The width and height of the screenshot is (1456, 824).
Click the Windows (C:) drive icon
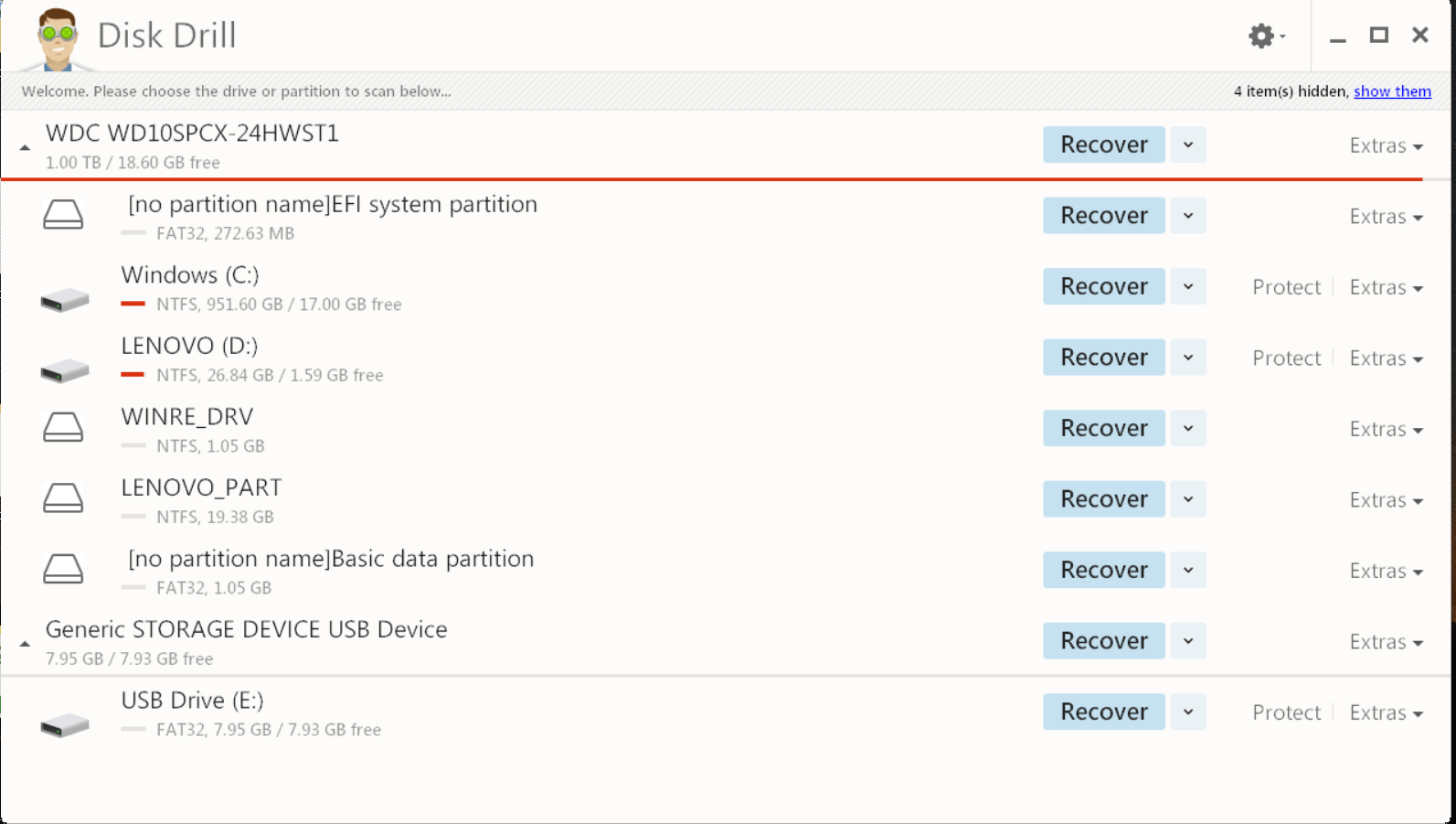coord(64,298)
